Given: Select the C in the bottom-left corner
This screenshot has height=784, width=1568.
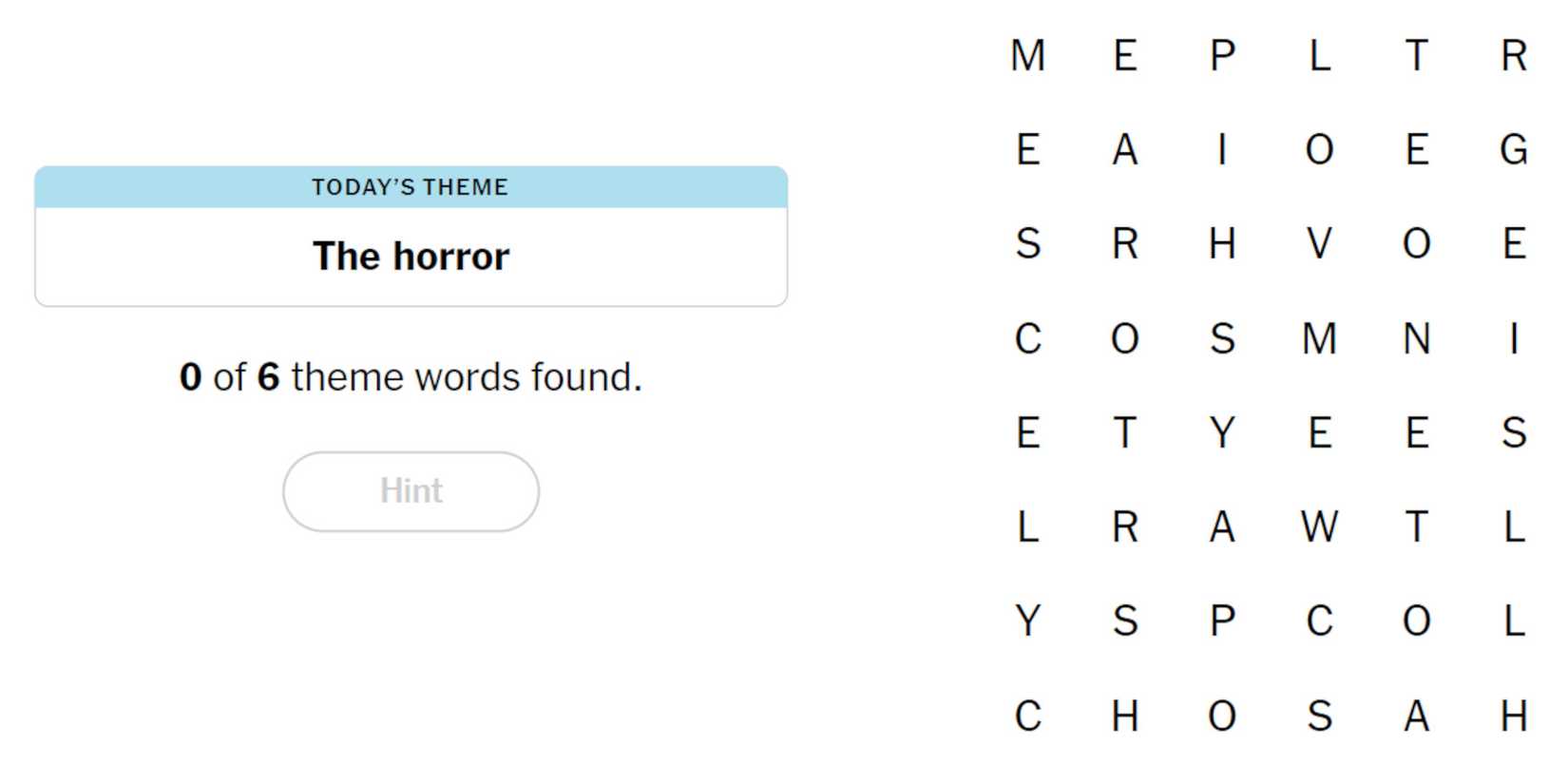Looking at the screenshot, I should pos(1028,716).
